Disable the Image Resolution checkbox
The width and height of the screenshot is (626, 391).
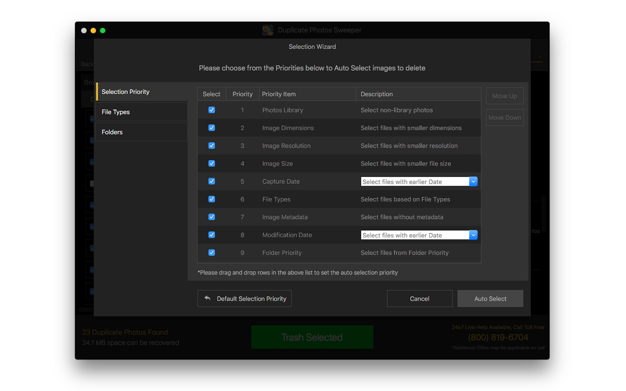coord(212,145)
